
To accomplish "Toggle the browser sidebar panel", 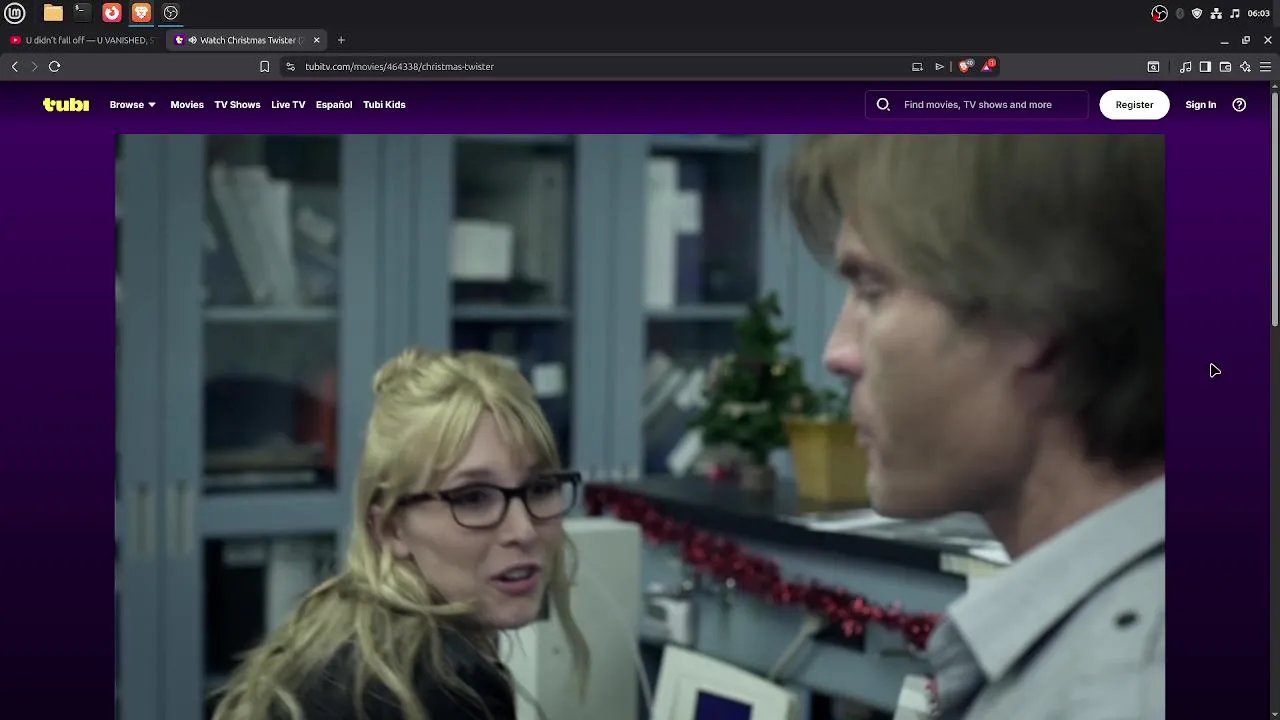I will [1205, 66].
